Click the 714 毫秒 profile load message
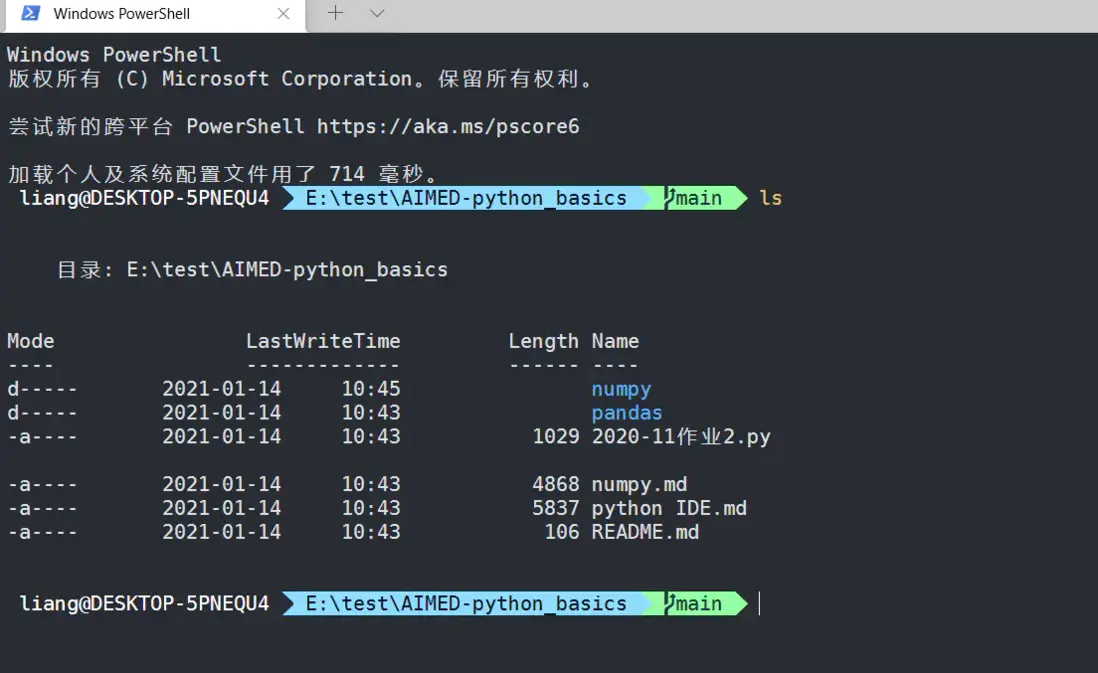Image resolution: width=1098 pixels, height=673 pixels. (223, 173)
